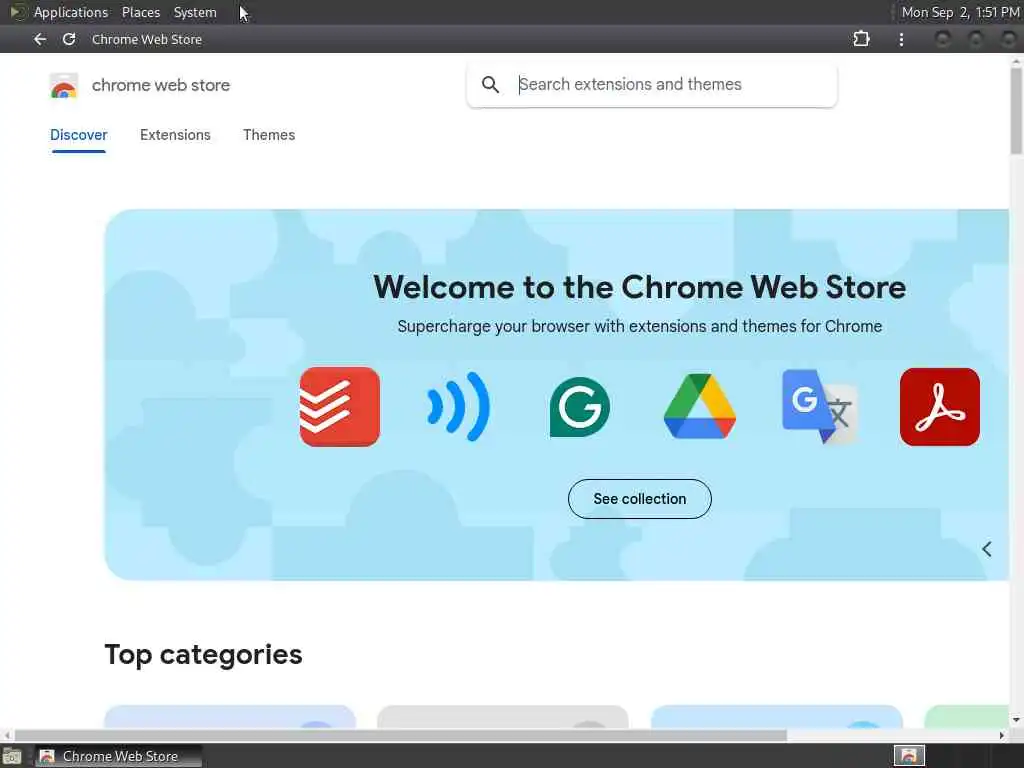The image size is (1024, 768).
Task: Open the blue sound waves extension icon
Action: tap(458, 407)
